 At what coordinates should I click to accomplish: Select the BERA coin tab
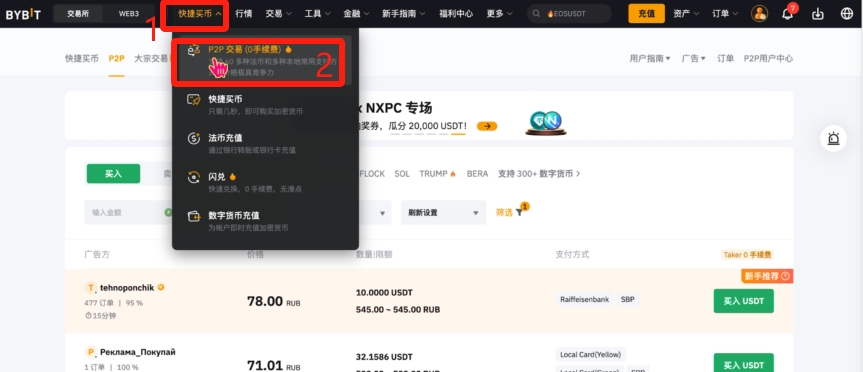pos(477,174)
